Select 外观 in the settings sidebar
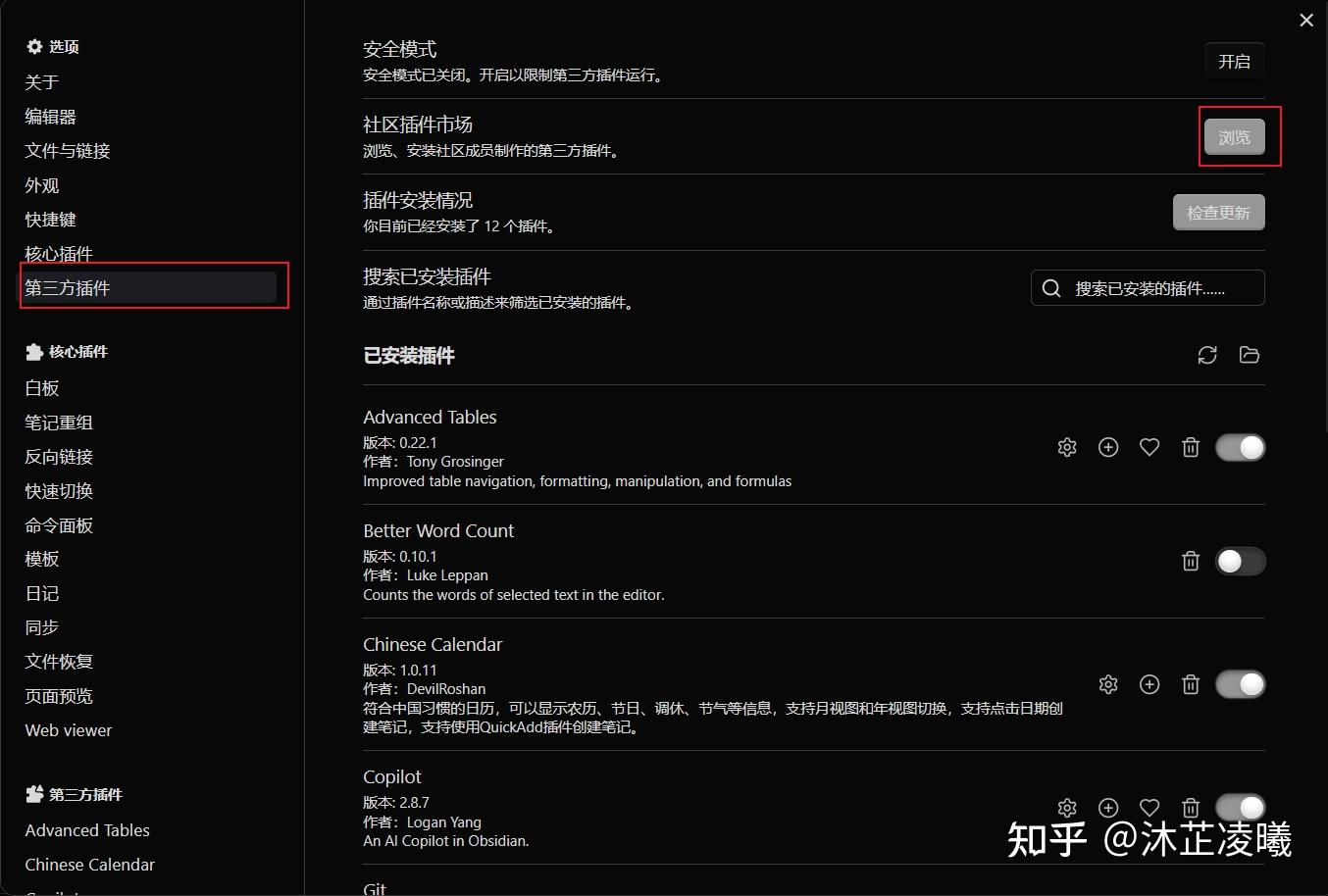 pyautogui.click(x=41, y=184)
